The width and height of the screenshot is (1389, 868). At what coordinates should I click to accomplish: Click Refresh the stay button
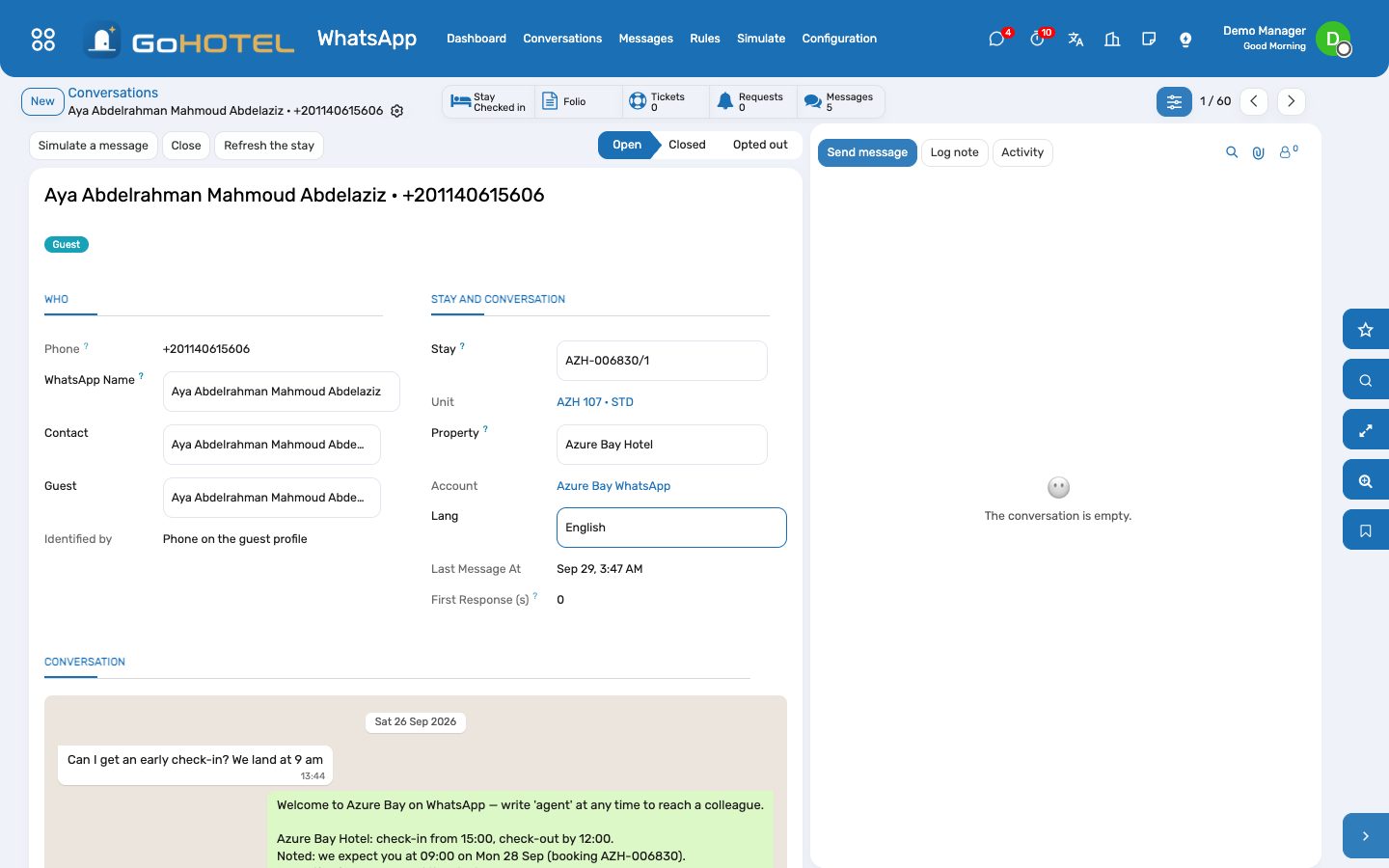(269, 146)
